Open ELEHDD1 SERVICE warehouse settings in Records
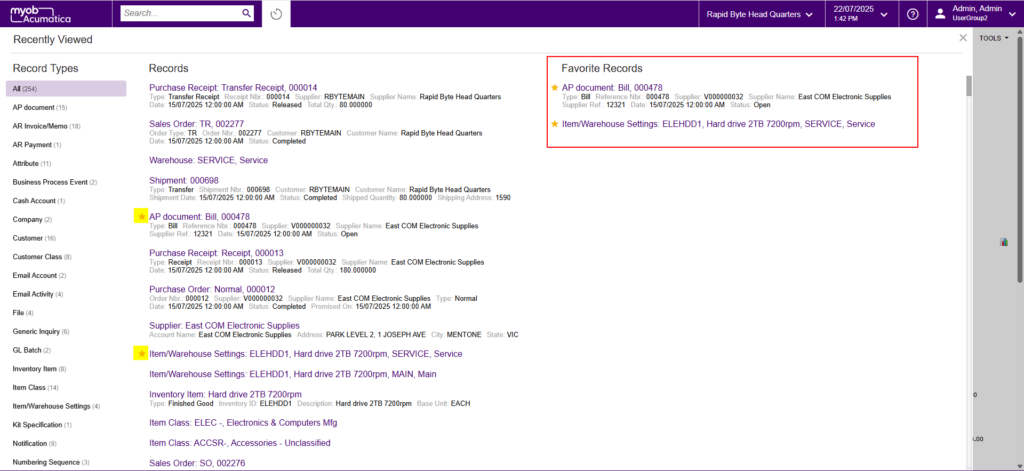The width and height of the screenshot is (1024, 471). click(306, 353)
